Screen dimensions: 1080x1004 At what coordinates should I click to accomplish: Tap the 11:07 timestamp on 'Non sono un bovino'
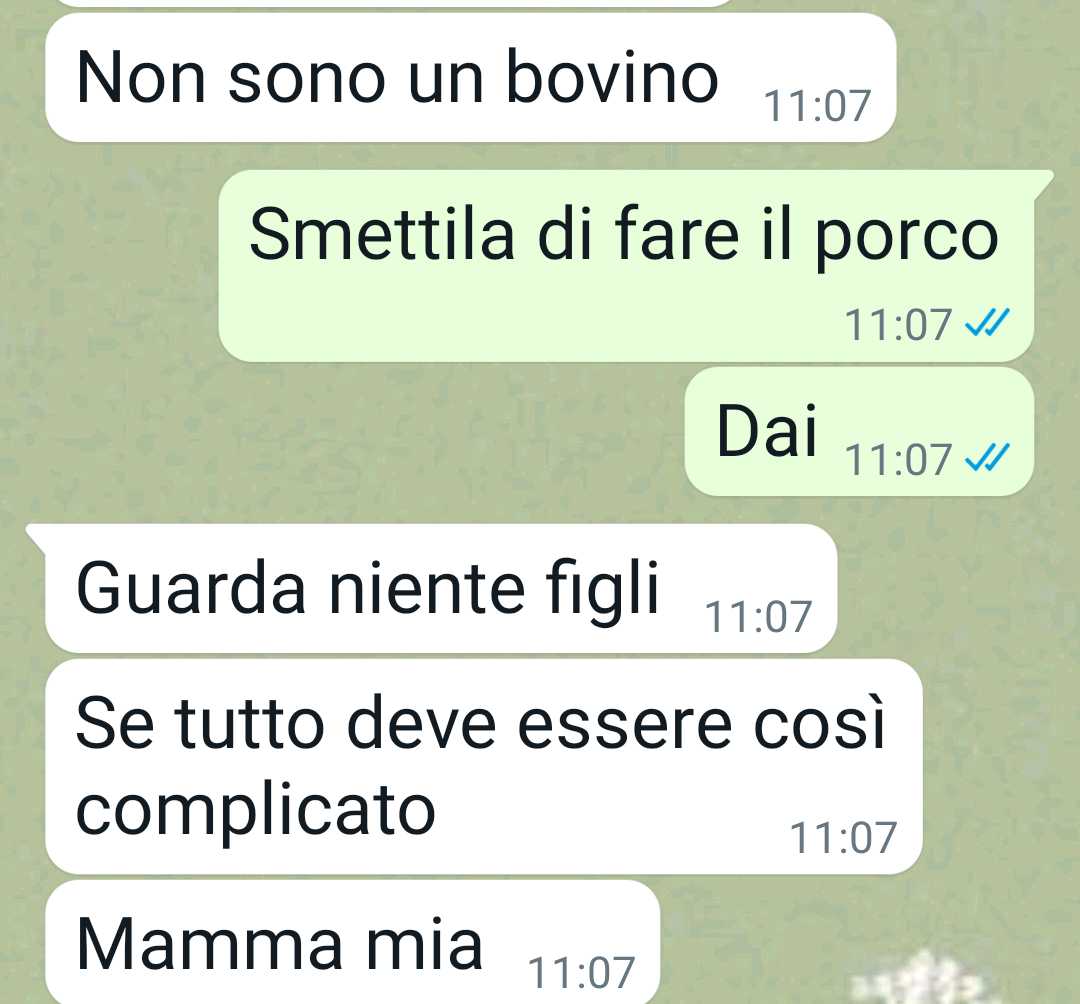[x=817, y=106]
